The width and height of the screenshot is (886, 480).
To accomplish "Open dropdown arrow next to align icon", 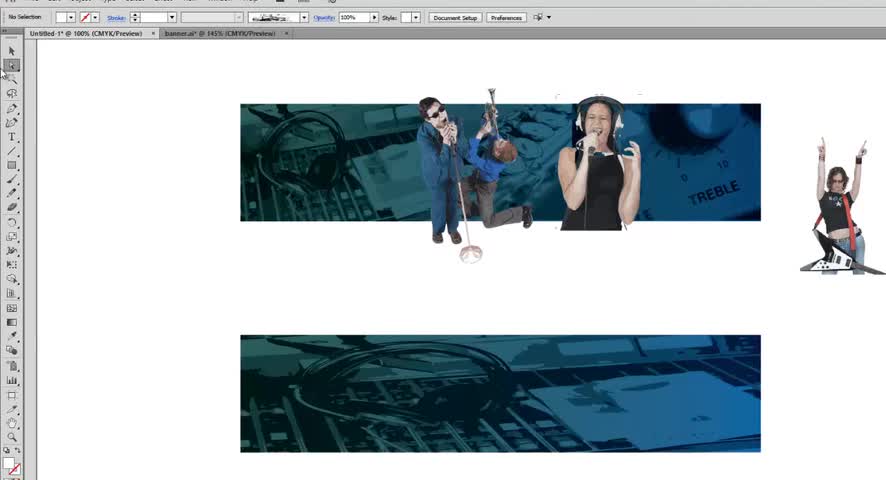I will pos(549,18).
